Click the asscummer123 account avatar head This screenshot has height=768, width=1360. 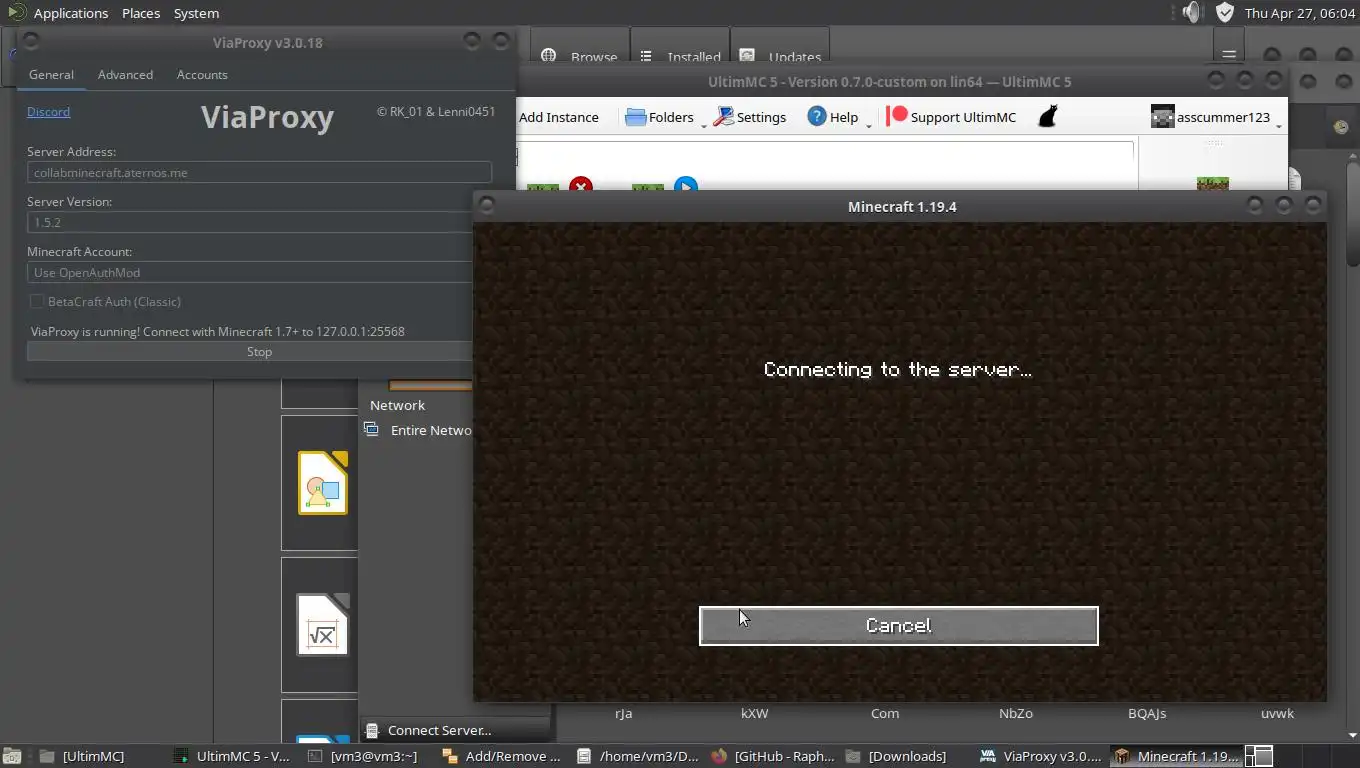[1162, 117]
